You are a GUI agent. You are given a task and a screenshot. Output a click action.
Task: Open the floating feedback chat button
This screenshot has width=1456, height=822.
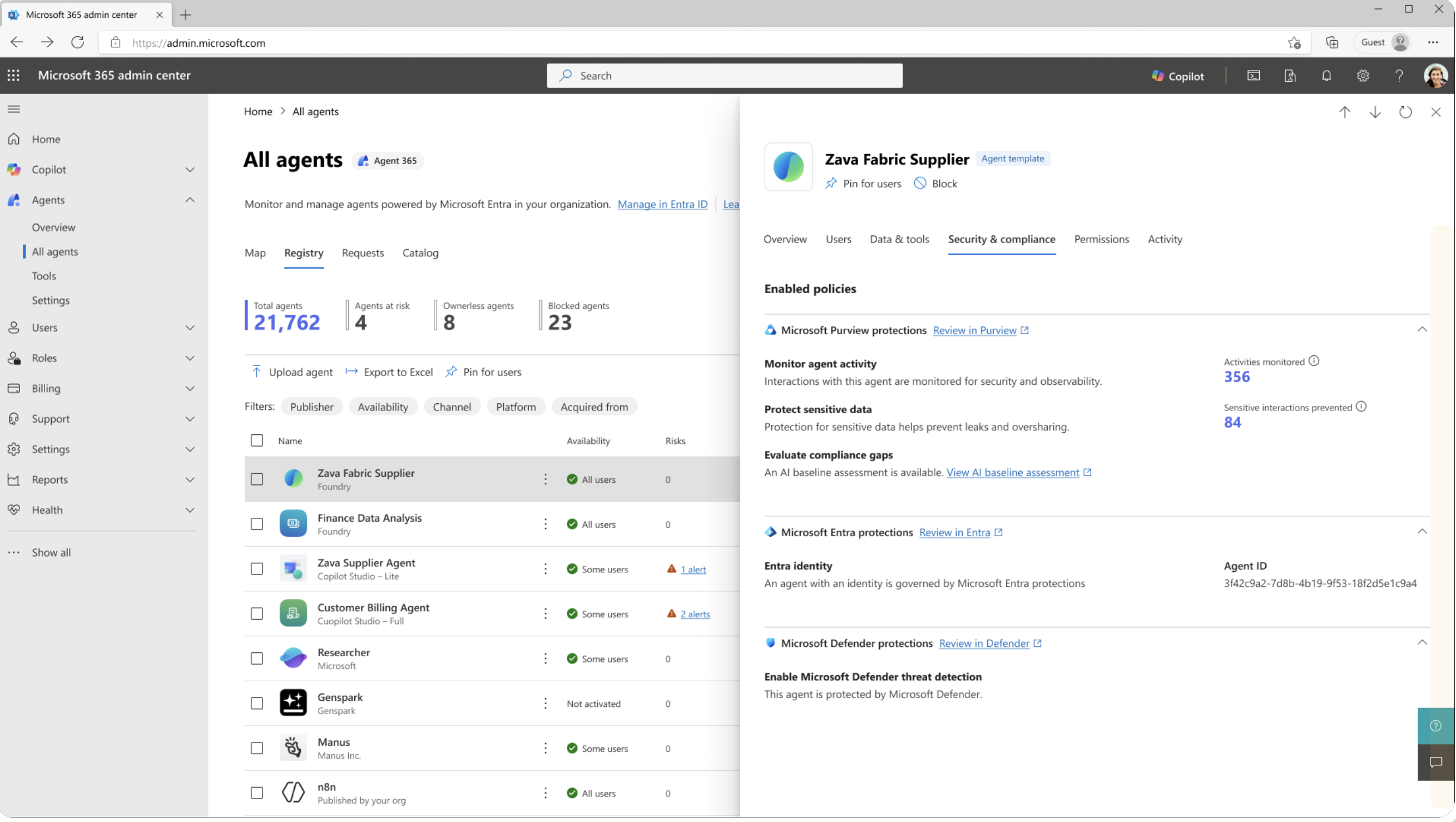click(x=1435, y=762)
